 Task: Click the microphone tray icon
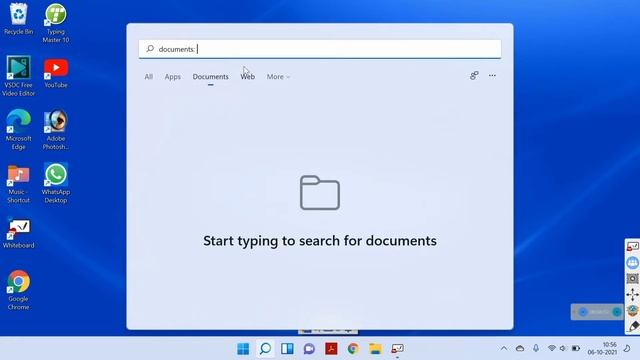[536, 348]
